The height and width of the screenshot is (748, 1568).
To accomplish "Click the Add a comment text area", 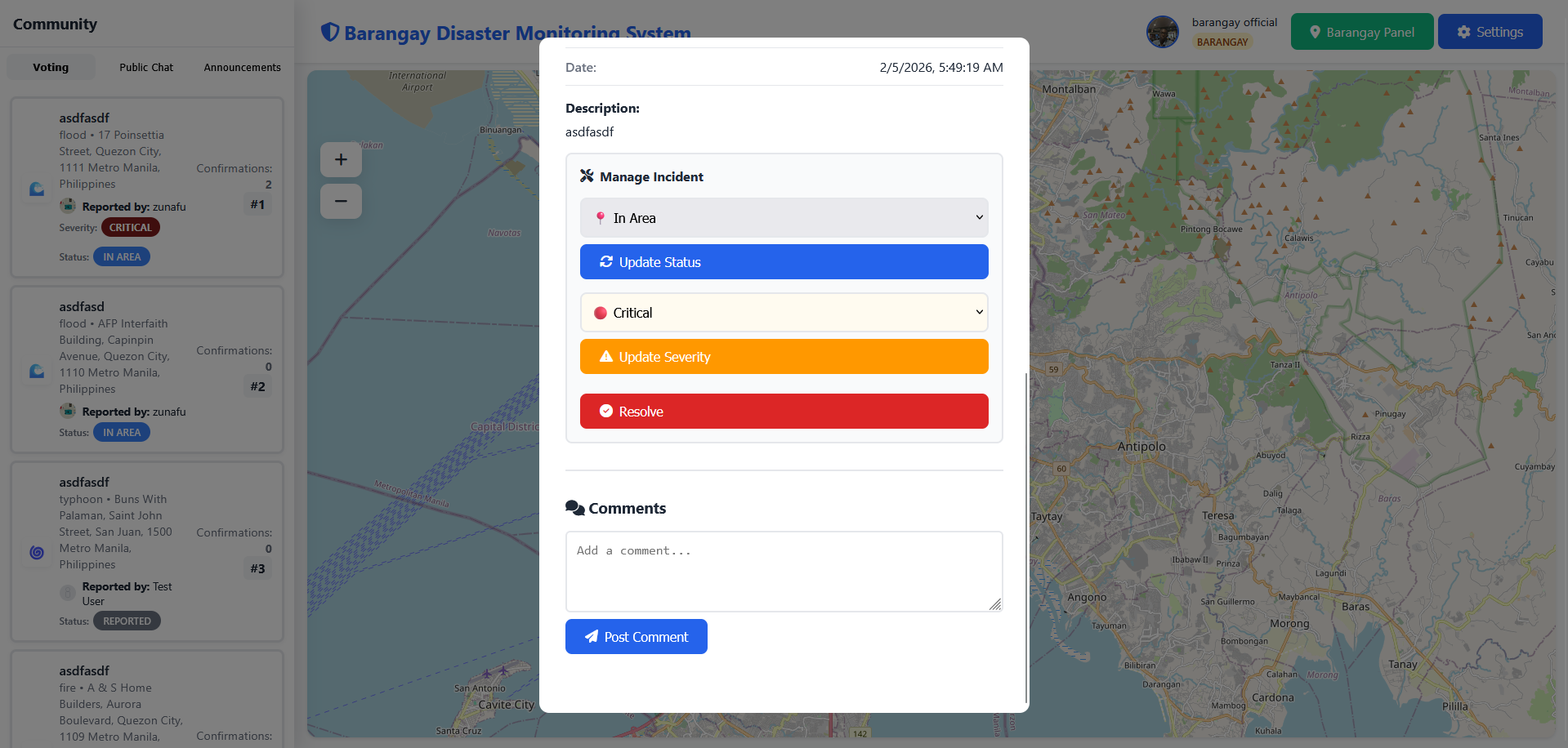I will click(784, 572).
